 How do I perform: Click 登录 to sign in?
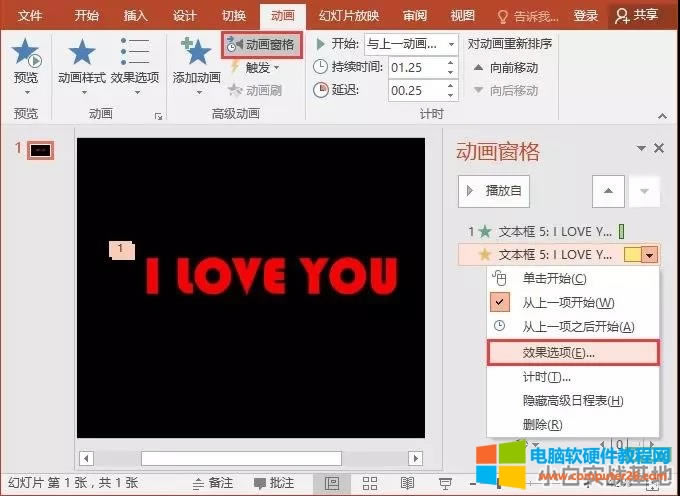[x=586, y=16]
